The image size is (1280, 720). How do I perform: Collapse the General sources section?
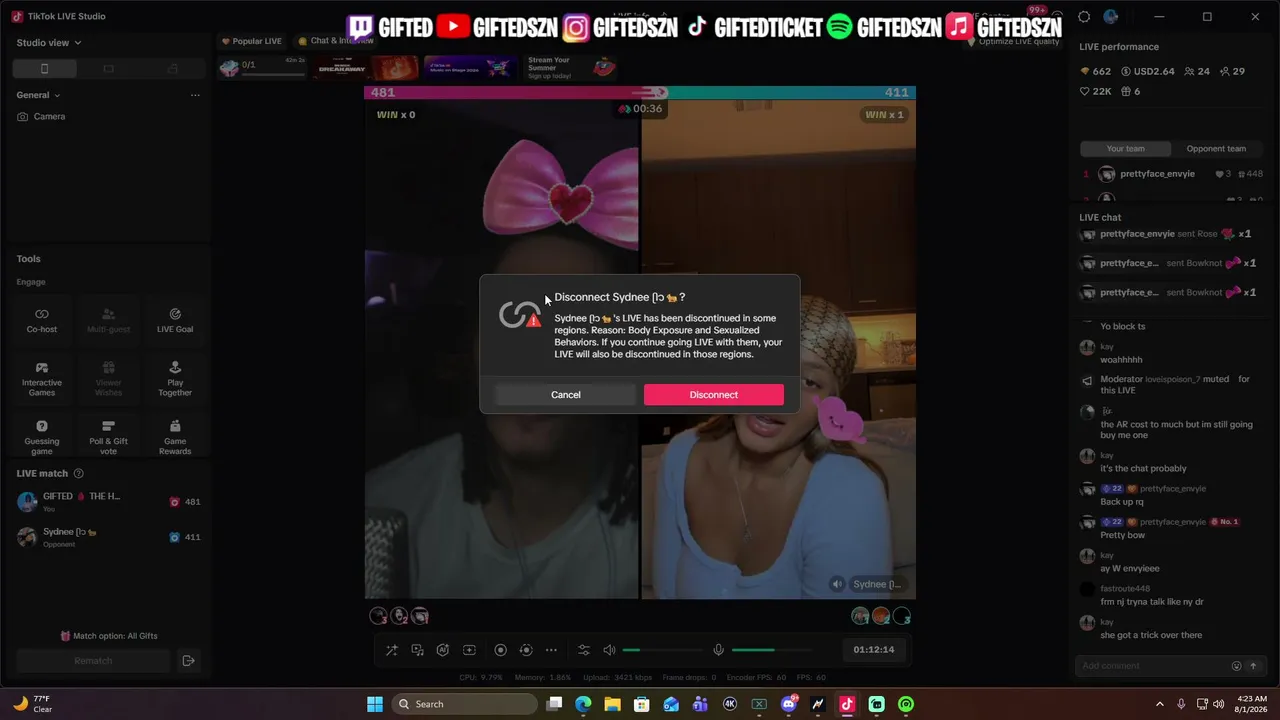38,95
